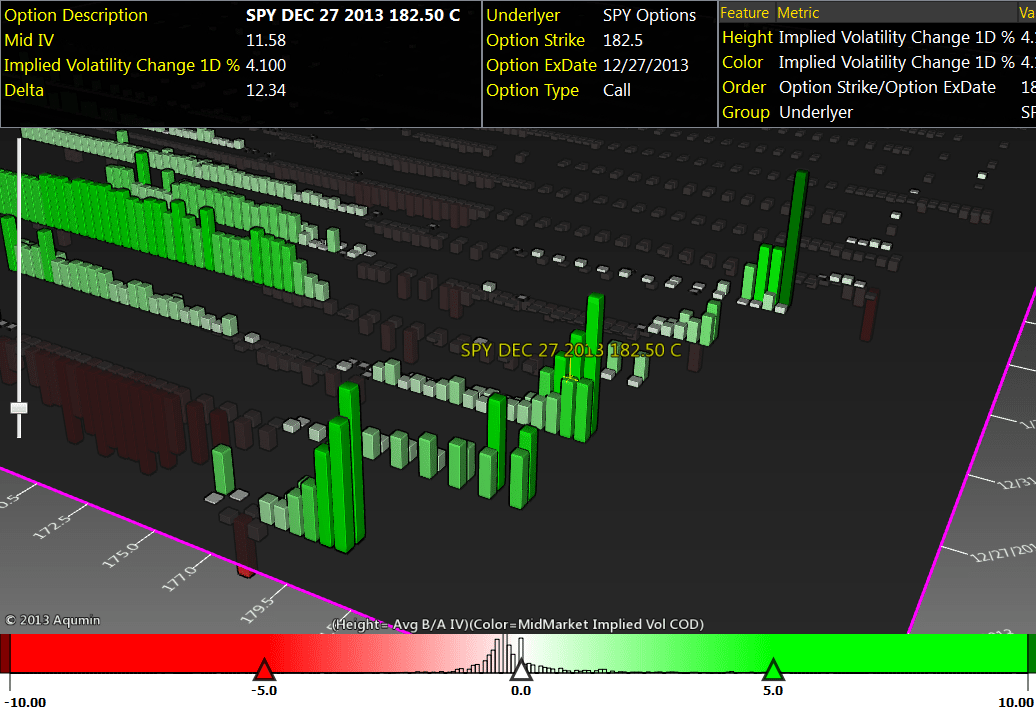Select the Group feature row
The image size is (1036, 709).
pyautogui.click(x=746, y=113)
